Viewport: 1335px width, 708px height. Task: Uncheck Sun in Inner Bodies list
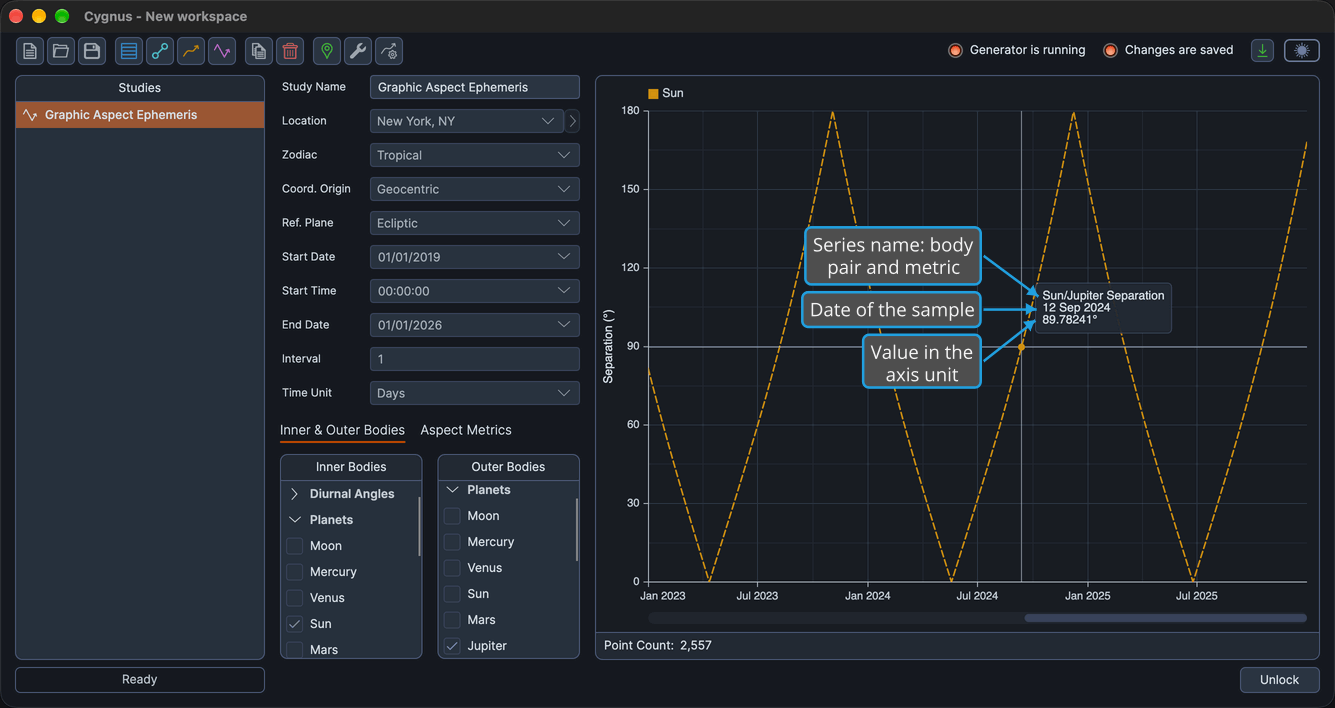tap(295, 624)
